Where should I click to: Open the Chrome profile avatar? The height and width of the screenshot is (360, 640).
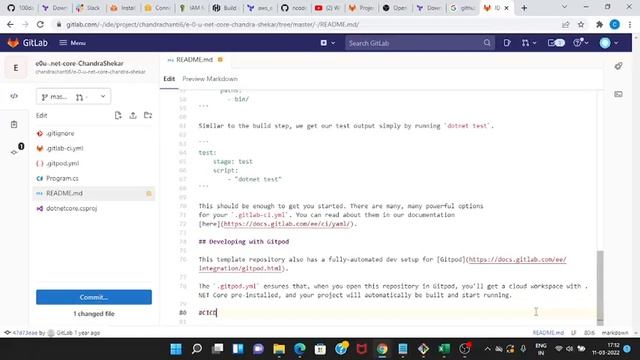(x=615, y=24)
